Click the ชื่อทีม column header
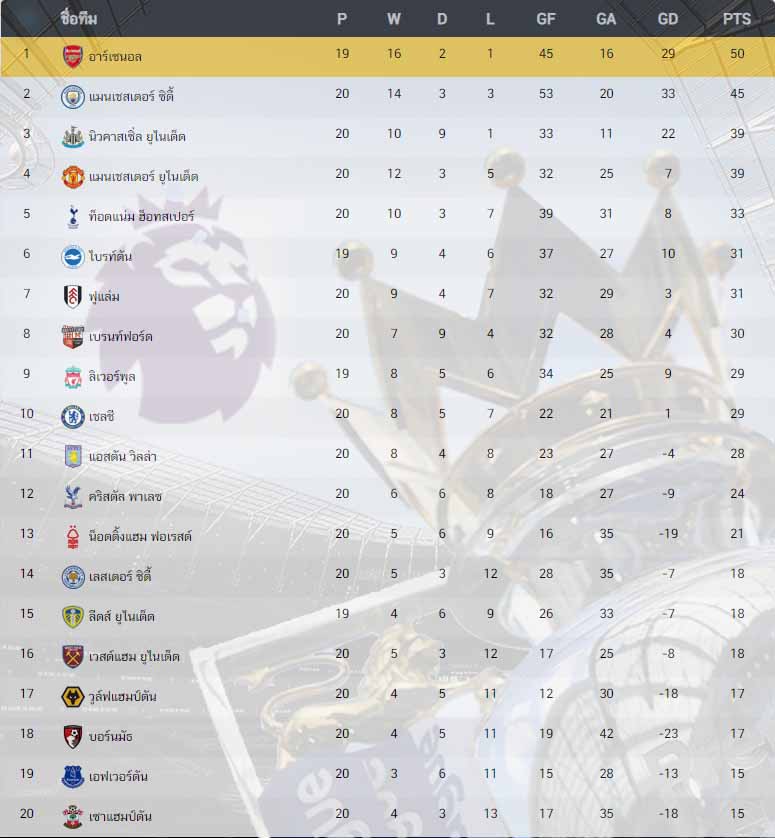 click(x=79, y=19)
